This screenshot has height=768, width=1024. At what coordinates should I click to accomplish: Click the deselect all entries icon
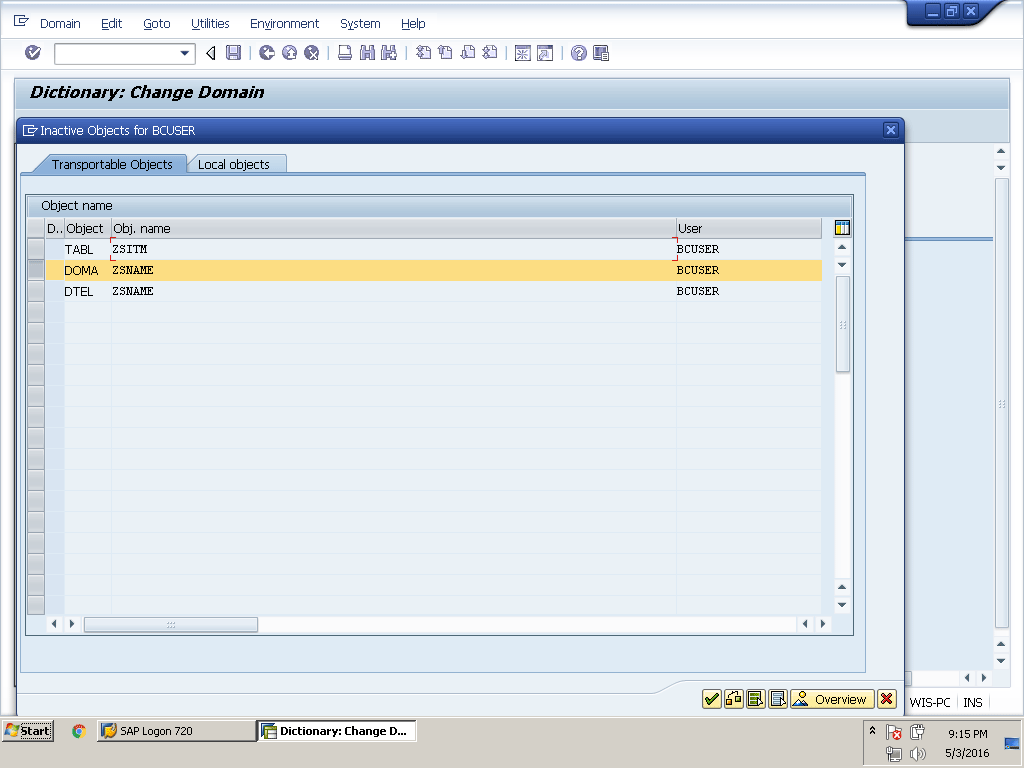(x=778, y=699)
